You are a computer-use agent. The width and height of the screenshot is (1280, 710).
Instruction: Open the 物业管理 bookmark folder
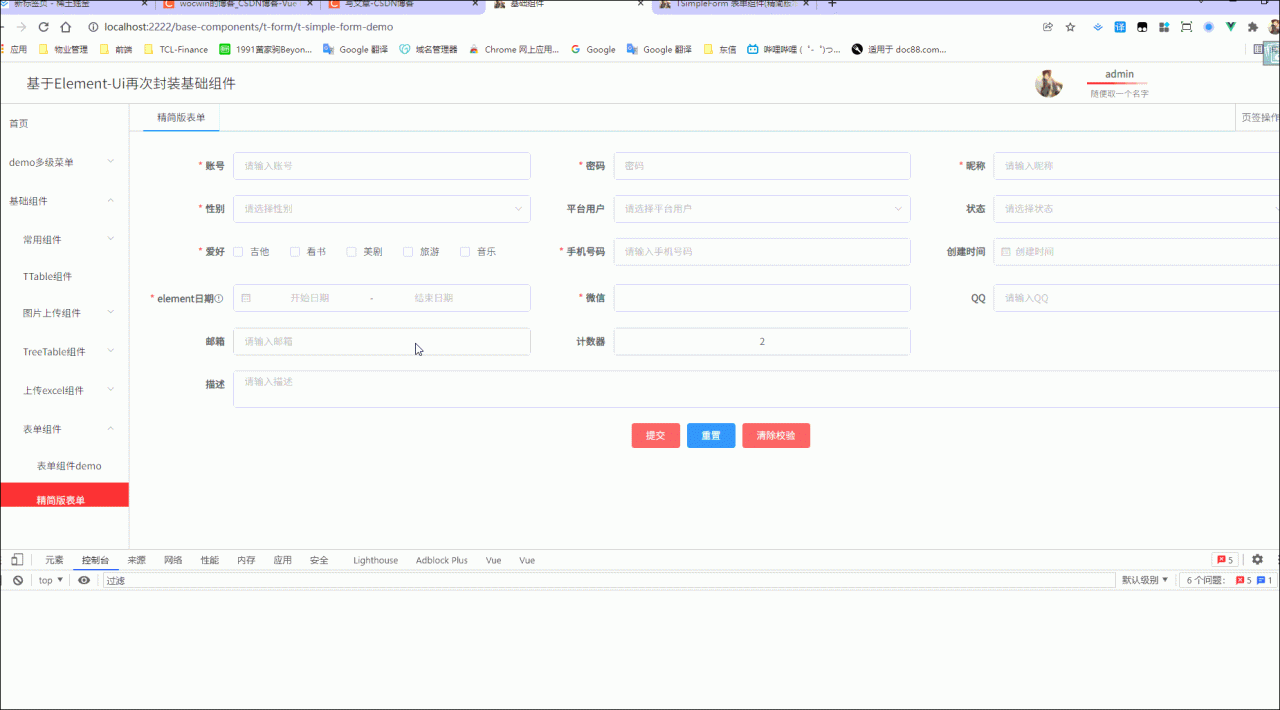(x=63, y=49)
